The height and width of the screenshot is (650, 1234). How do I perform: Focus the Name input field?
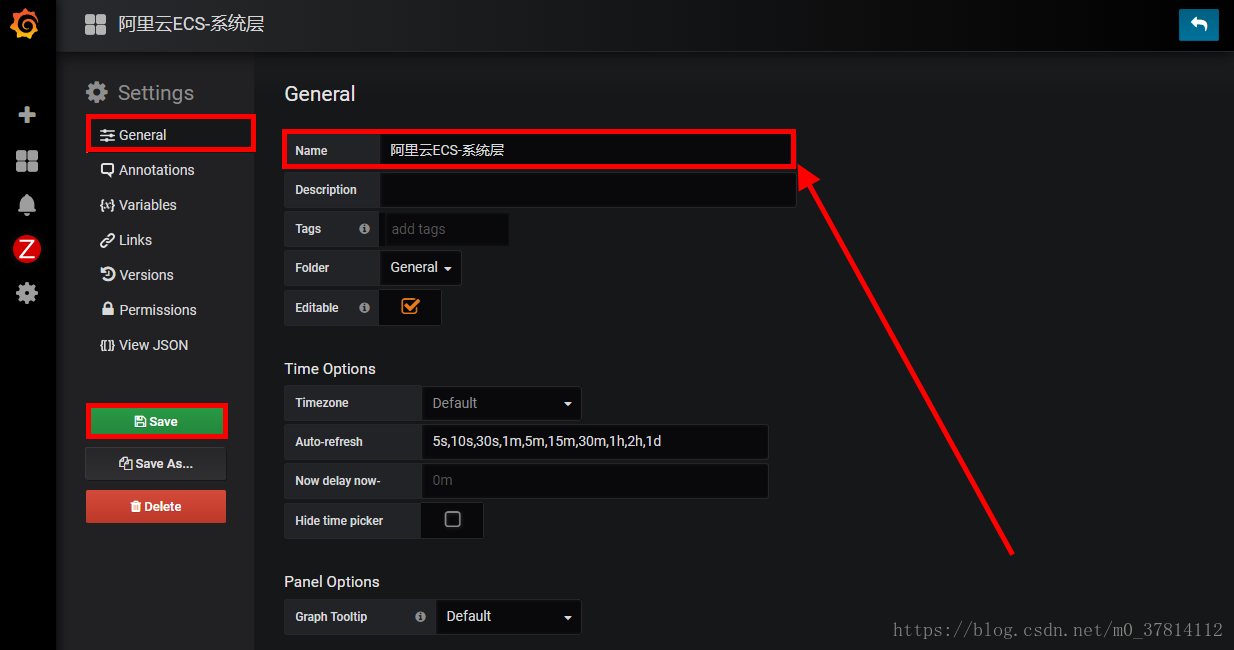pos(586,150)
